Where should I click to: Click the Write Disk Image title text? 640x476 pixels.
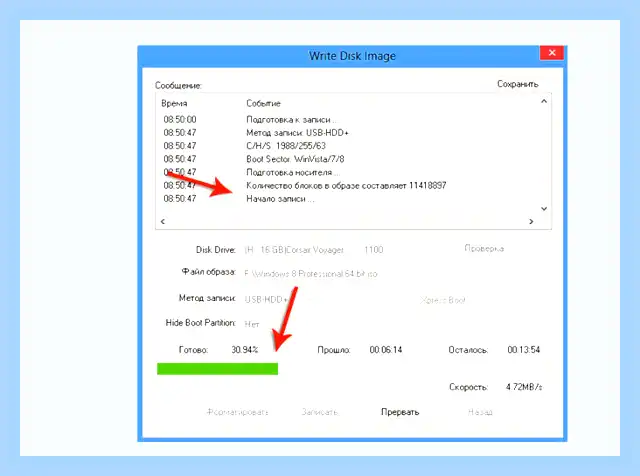[352, 56]
